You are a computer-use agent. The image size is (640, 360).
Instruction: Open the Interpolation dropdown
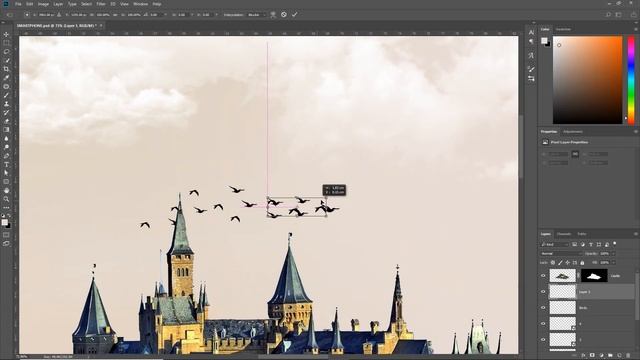(257, 15)
